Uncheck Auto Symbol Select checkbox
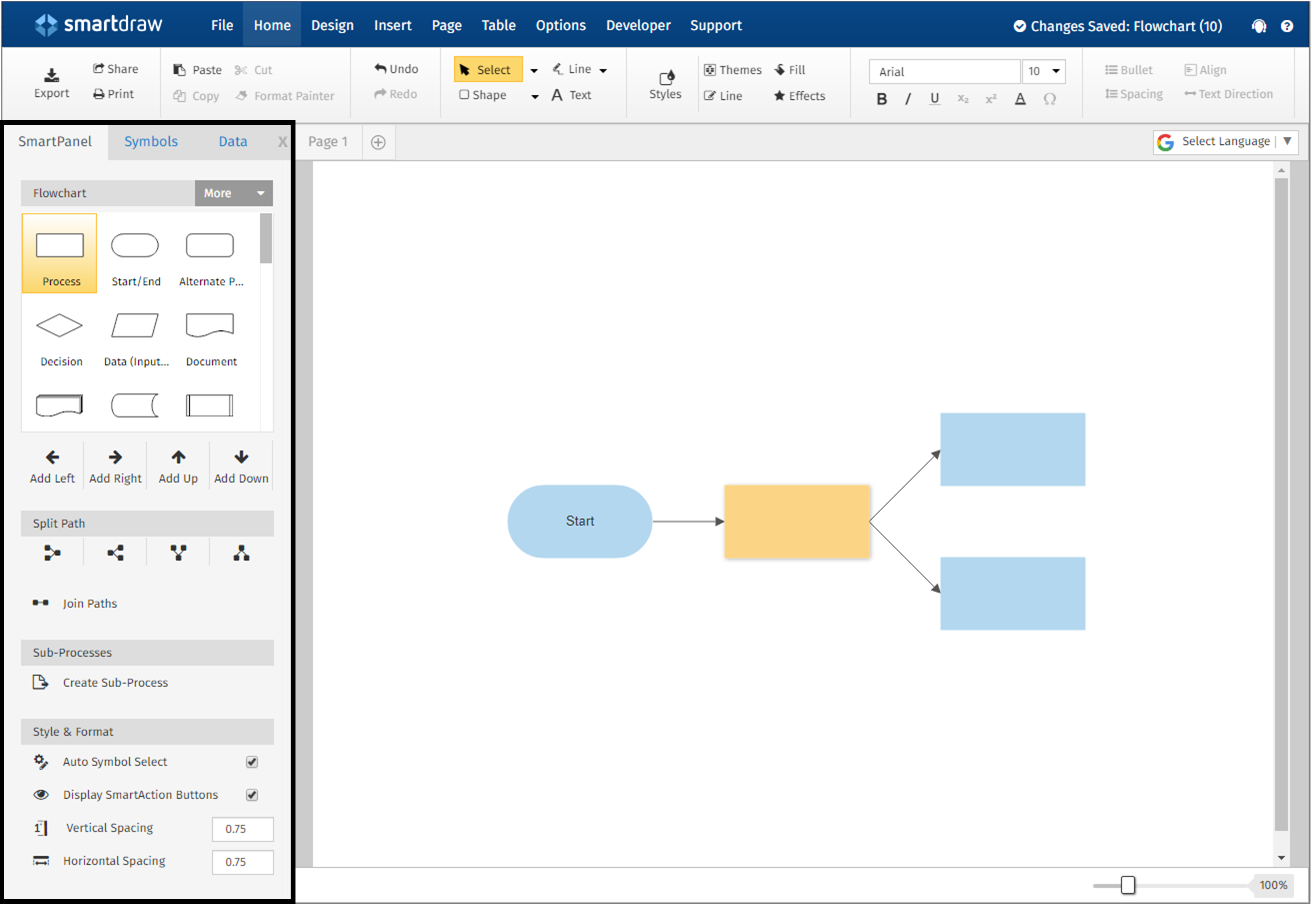This screenshot has height=907, width=1312. click(x=252, y=762)
